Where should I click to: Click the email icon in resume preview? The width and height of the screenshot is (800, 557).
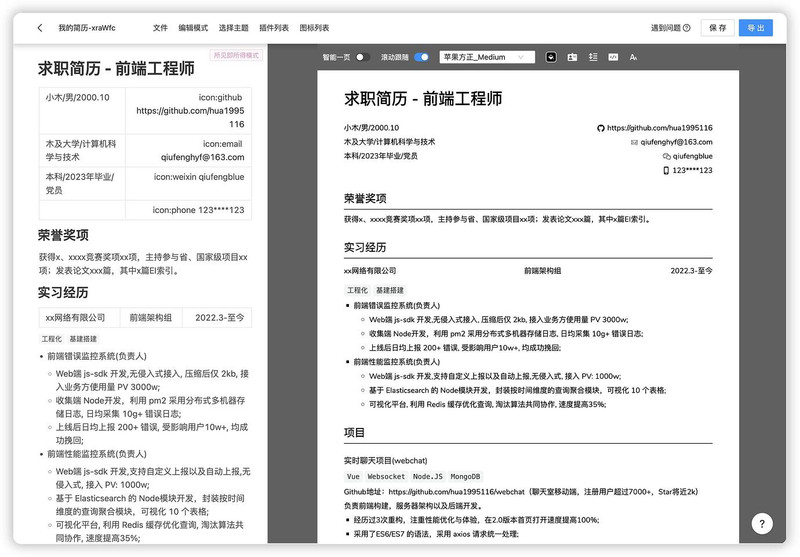634,142
